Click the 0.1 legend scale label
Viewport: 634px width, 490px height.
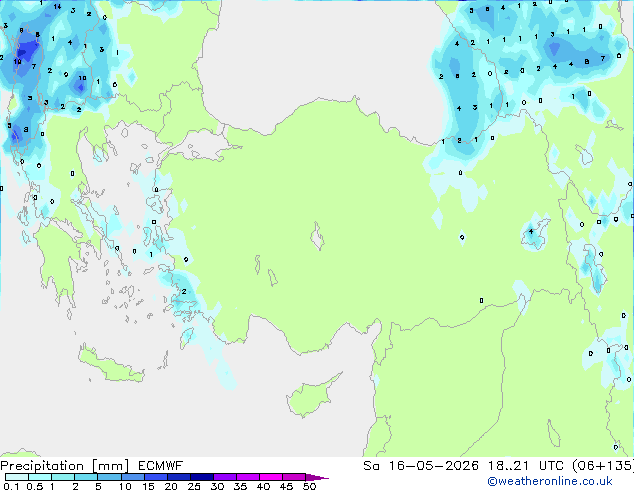pyautogui.click(x=11, y=486)
